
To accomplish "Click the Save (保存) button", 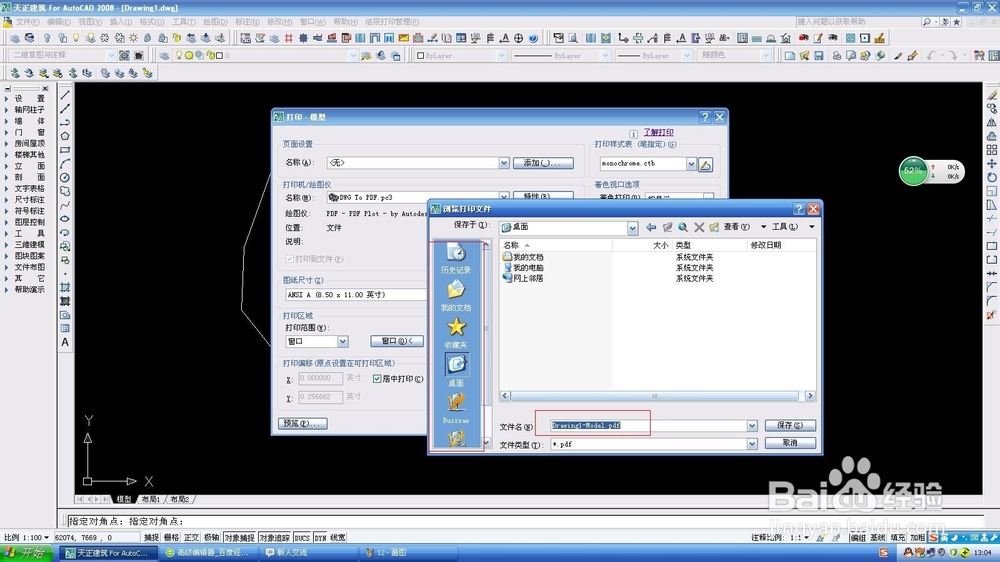I will 790,425.
